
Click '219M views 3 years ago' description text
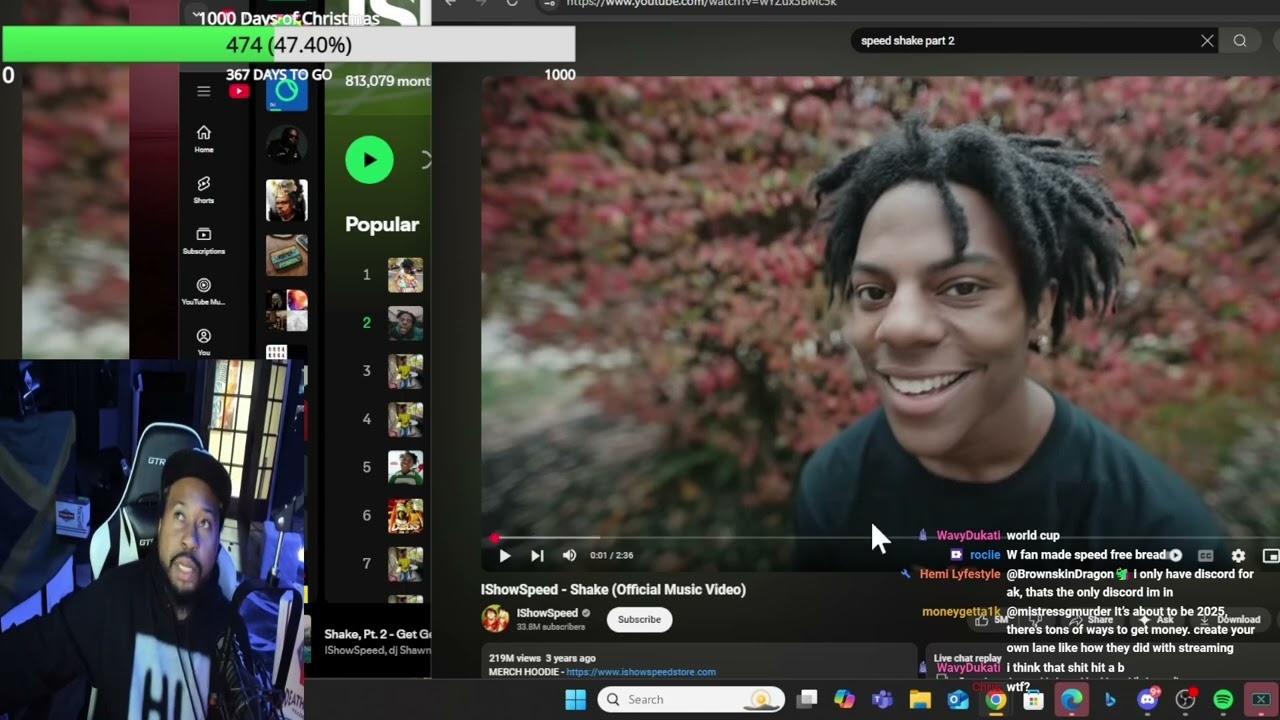[542, 658]
